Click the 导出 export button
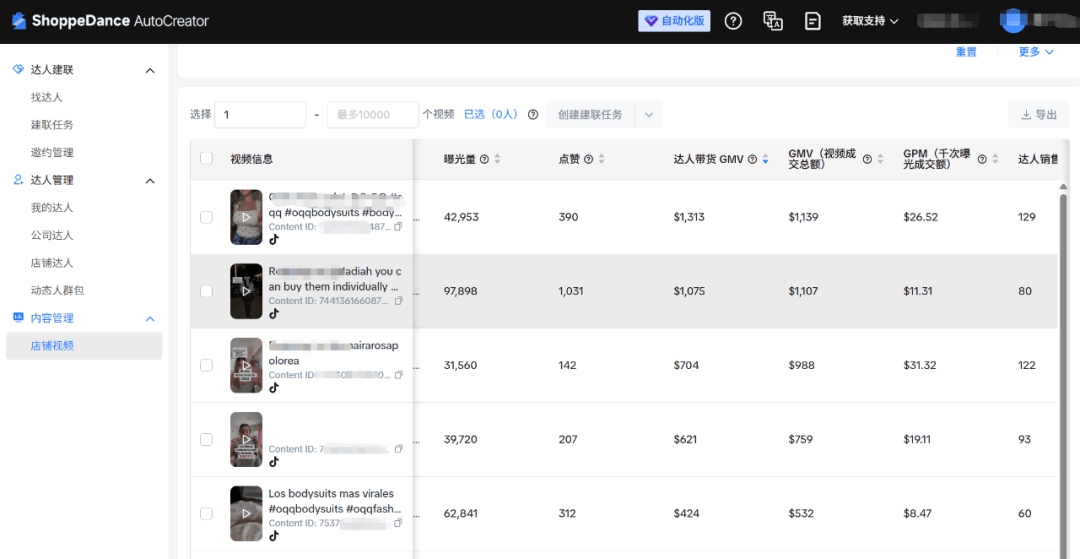This screenshot has width=1080, height=559. coord(1039,114)
